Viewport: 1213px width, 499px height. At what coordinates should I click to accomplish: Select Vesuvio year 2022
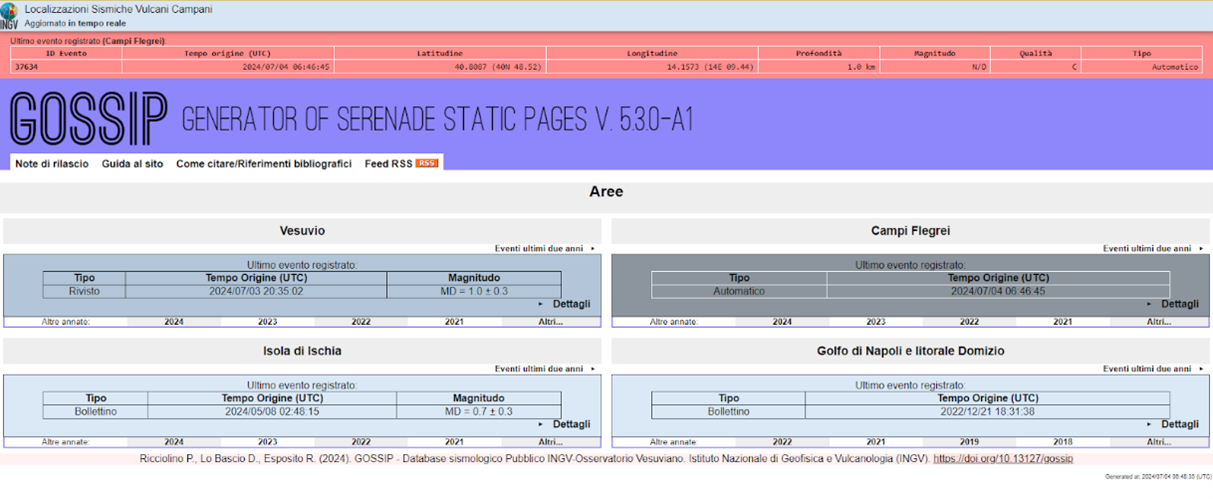pos(361,322)
